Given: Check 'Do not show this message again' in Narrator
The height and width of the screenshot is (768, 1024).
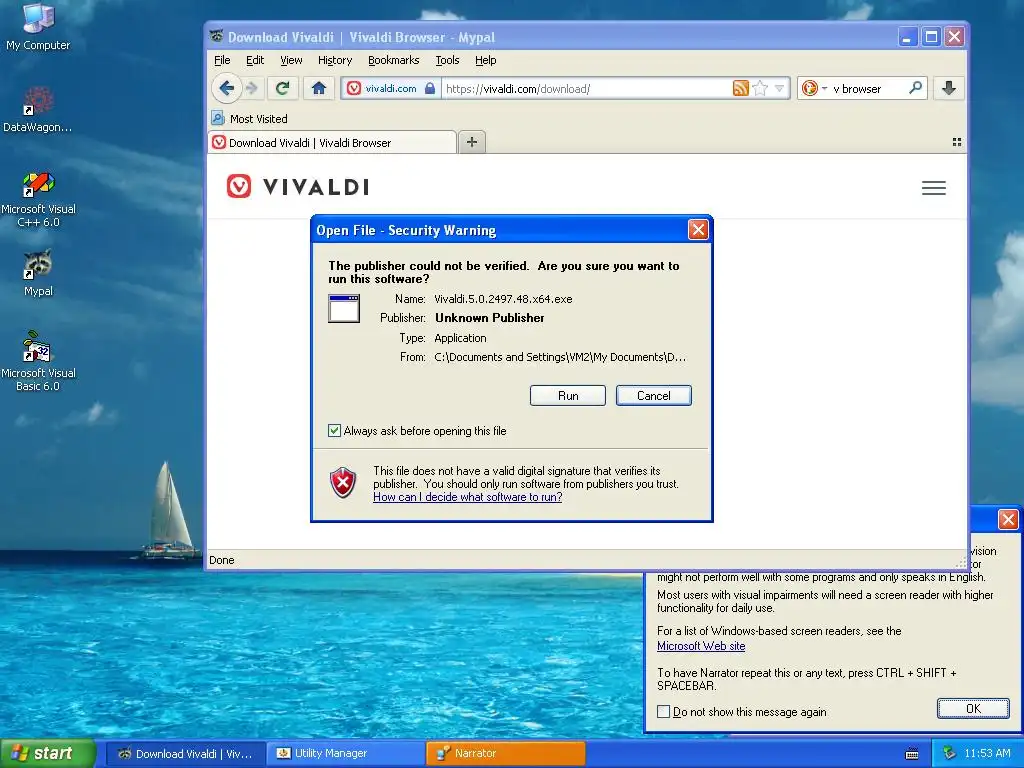Looking at the screenshot, I should tap(664, 711).
